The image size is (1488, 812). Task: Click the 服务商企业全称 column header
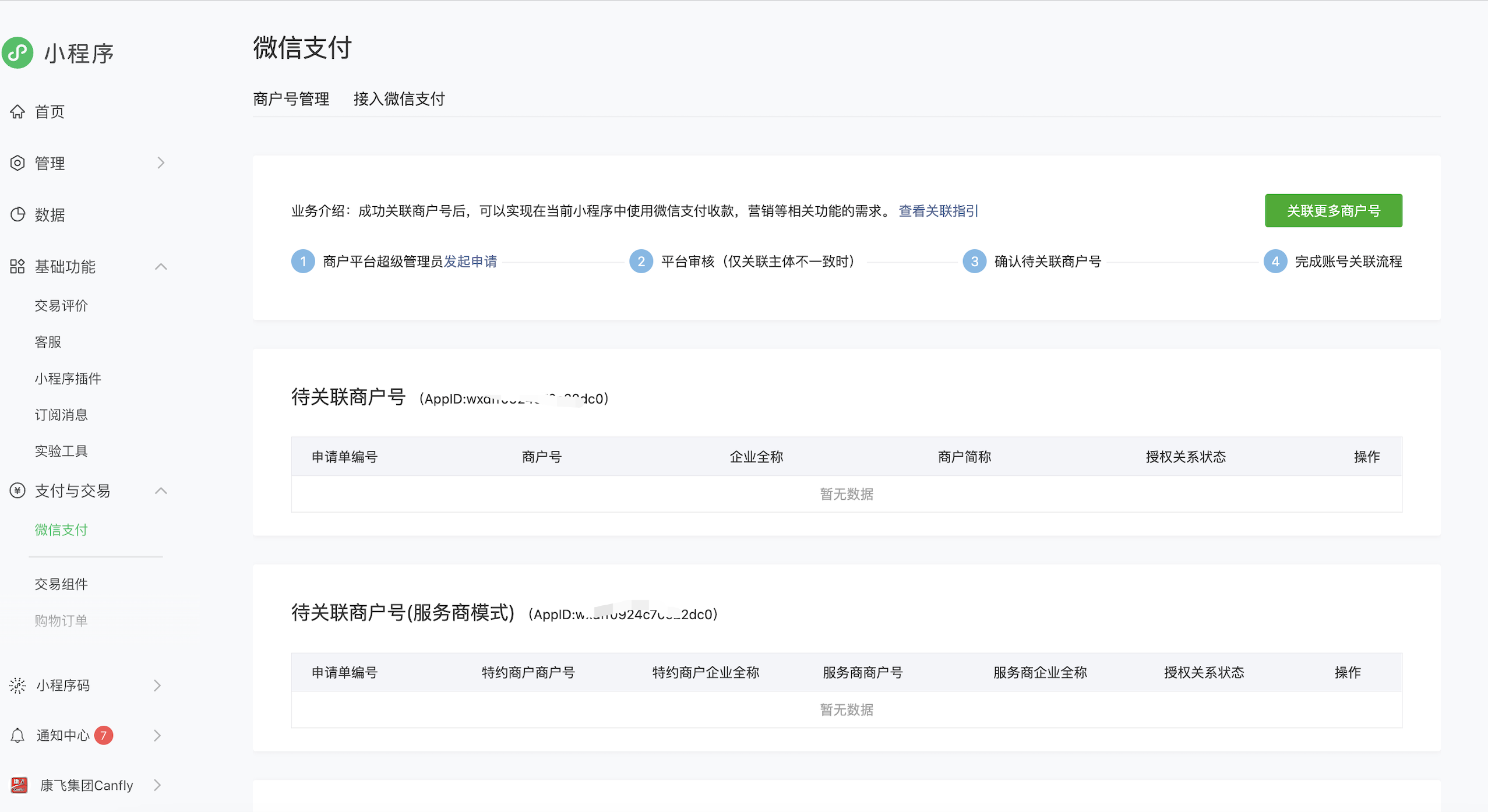(1040, 672)
